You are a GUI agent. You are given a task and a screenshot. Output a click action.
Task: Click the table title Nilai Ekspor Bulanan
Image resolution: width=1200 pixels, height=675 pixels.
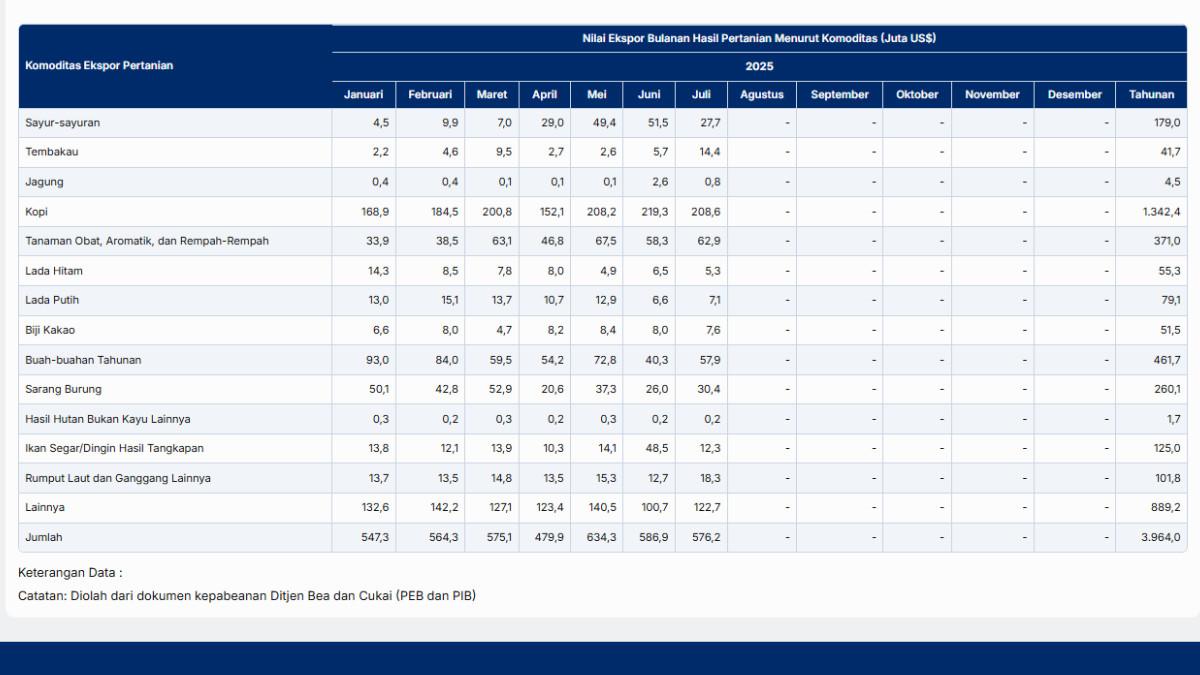(759, 38)
